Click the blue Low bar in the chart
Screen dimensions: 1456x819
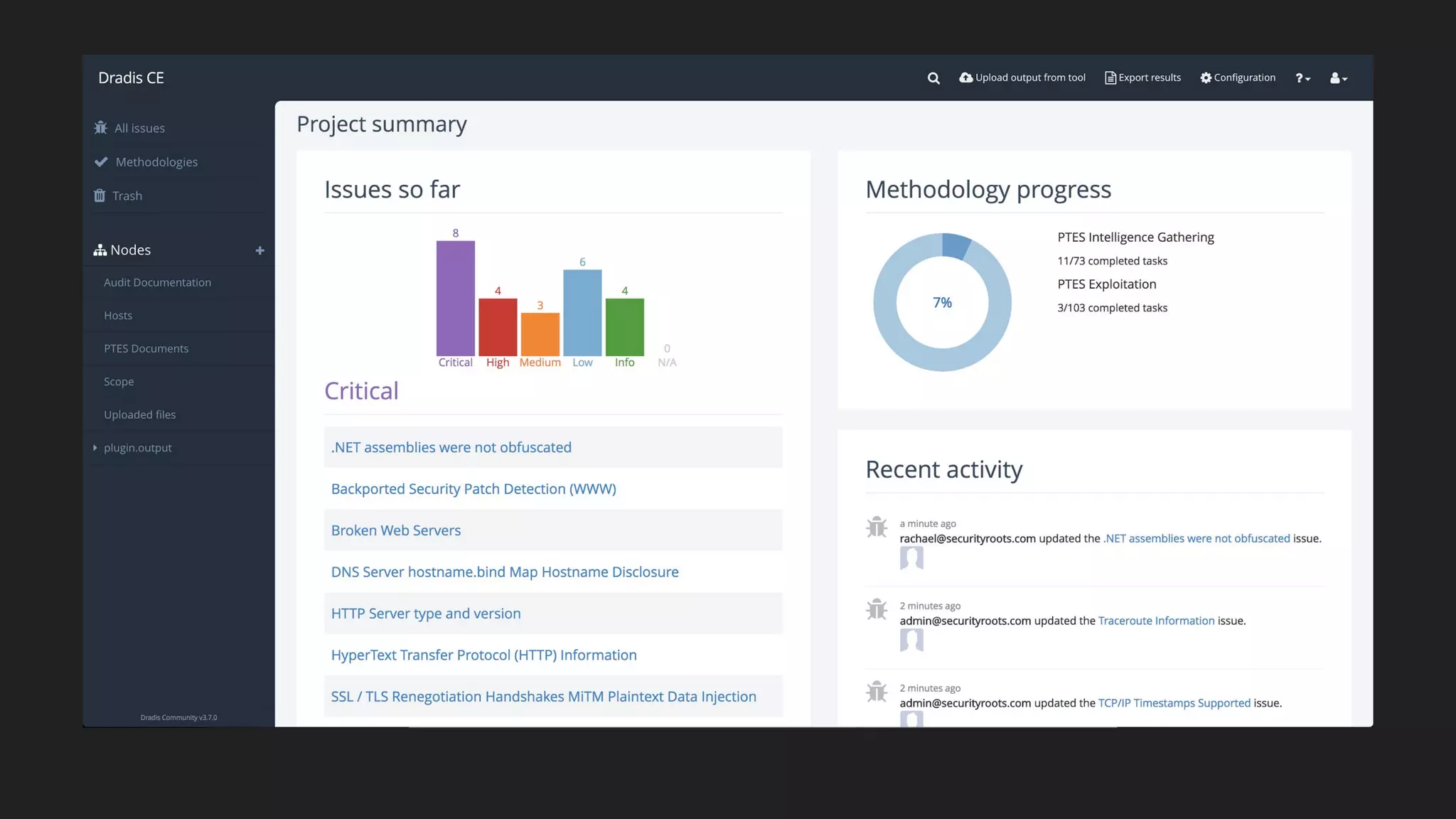click(582, 313)
